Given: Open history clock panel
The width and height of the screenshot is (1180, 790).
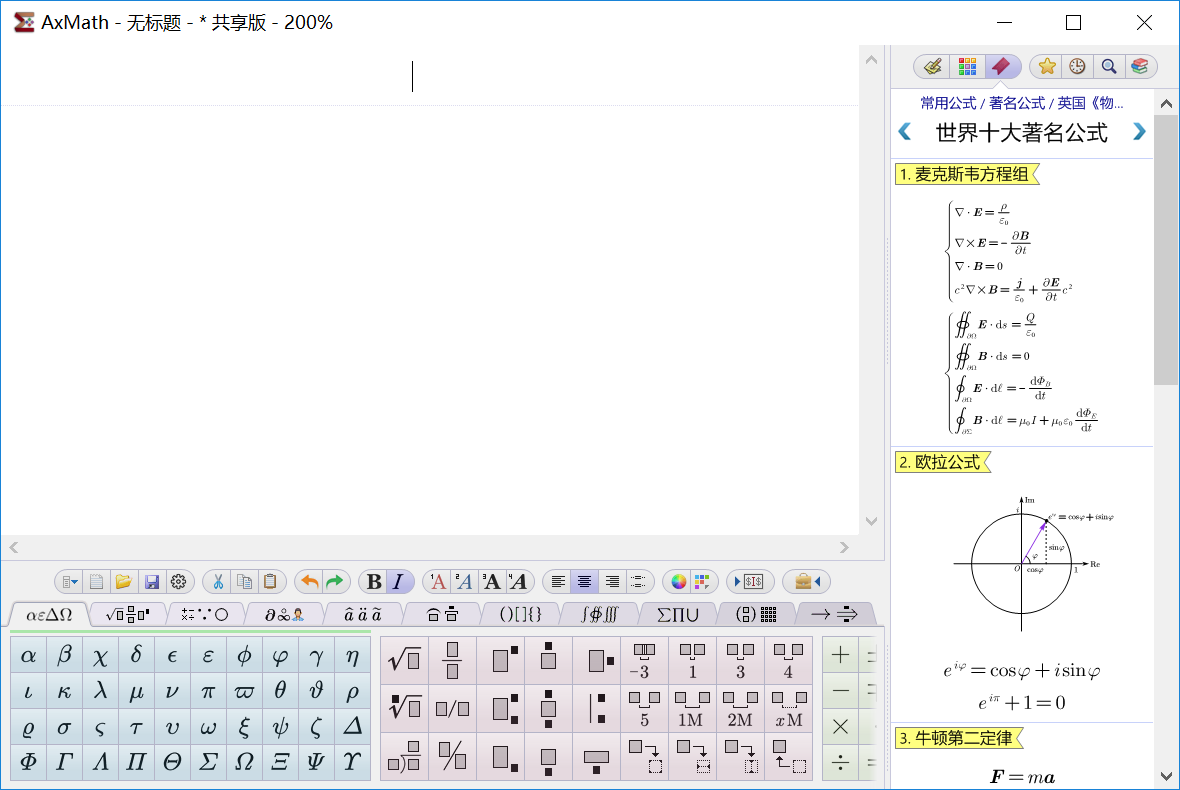Looking at the screenshot, I should (1078, 67).
